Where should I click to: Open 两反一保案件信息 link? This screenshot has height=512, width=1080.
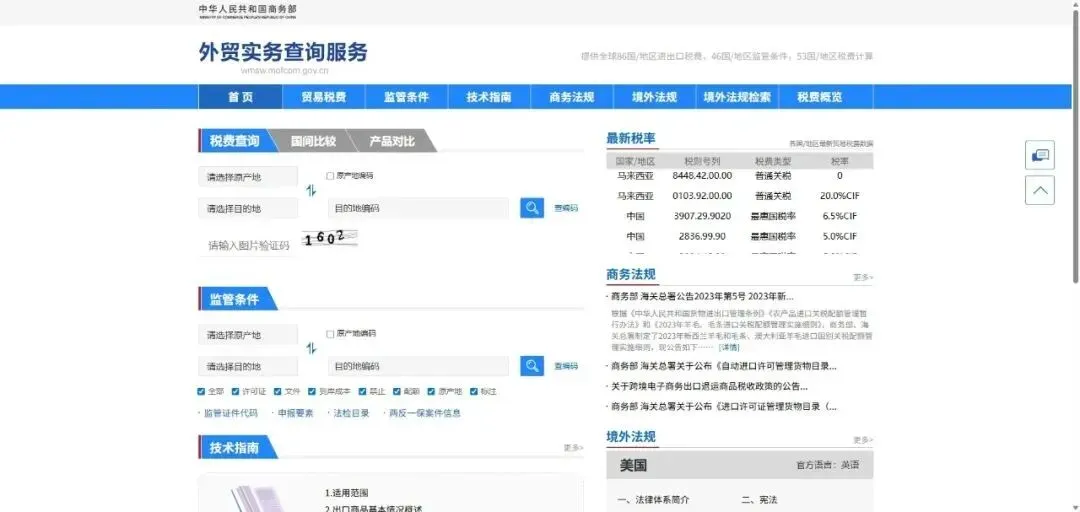(425, 413)
